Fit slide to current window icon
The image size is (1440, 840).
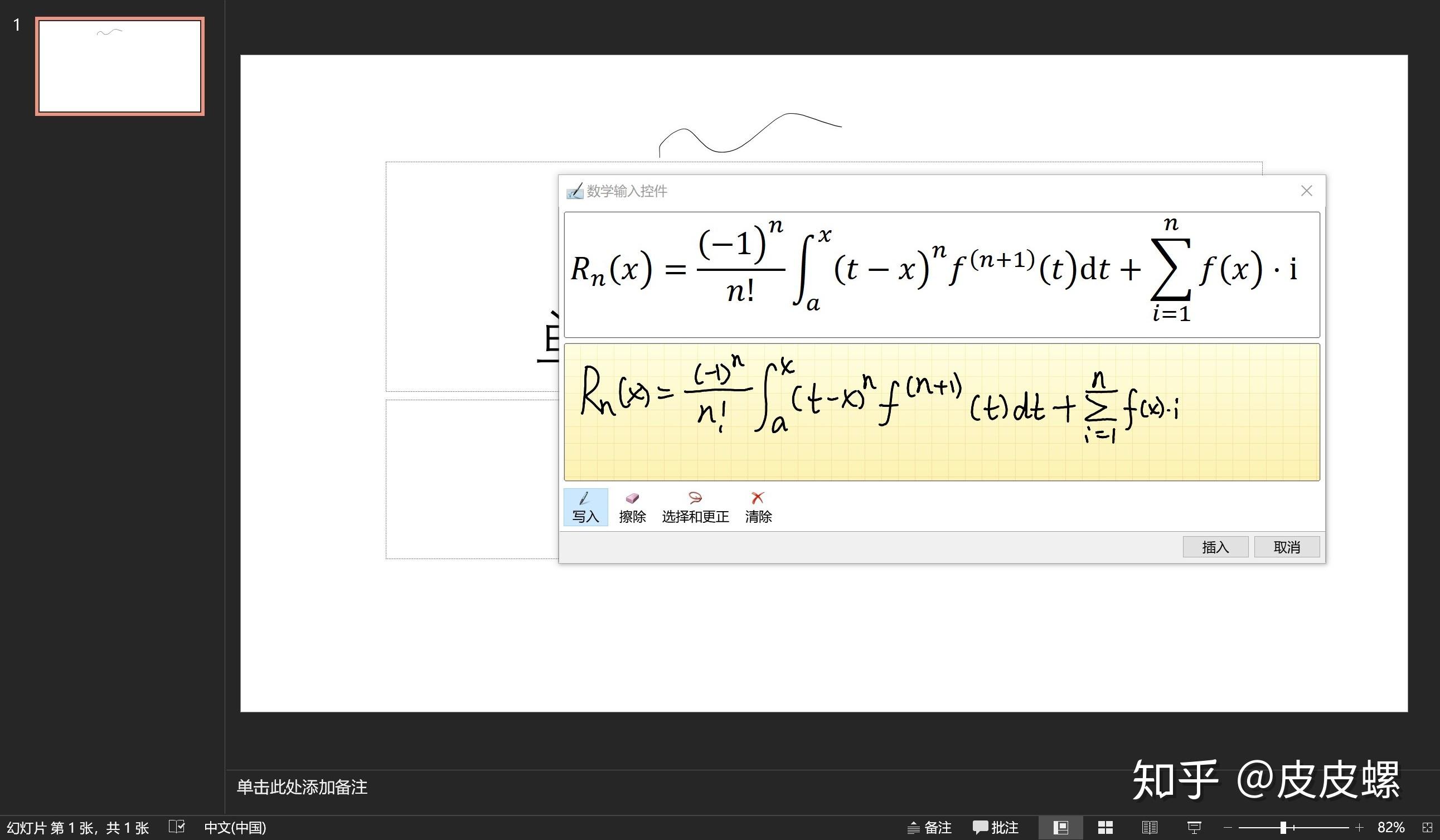click(1427, 827)
